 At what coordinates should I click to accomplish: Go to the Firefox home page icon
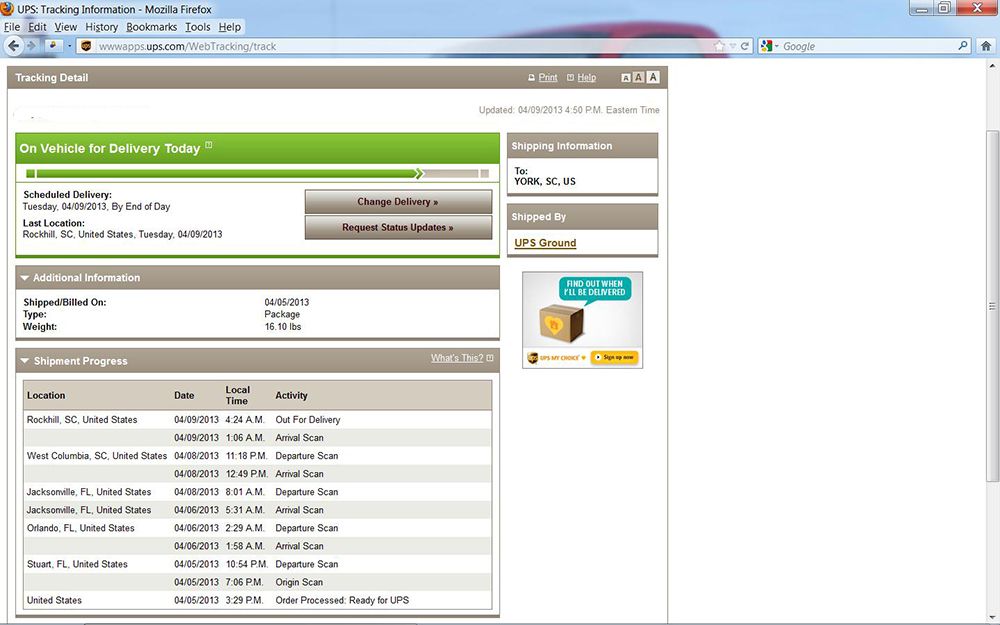(x=986, y=46)
